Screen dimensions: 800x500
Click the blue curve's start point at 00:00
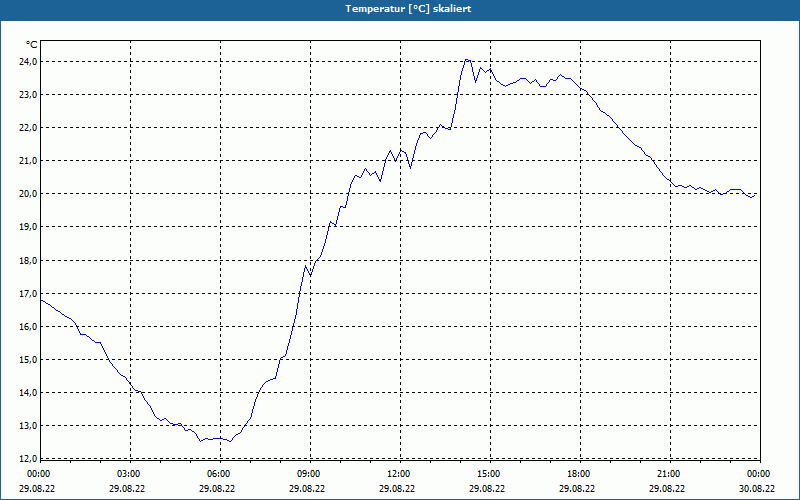(41, 300)
